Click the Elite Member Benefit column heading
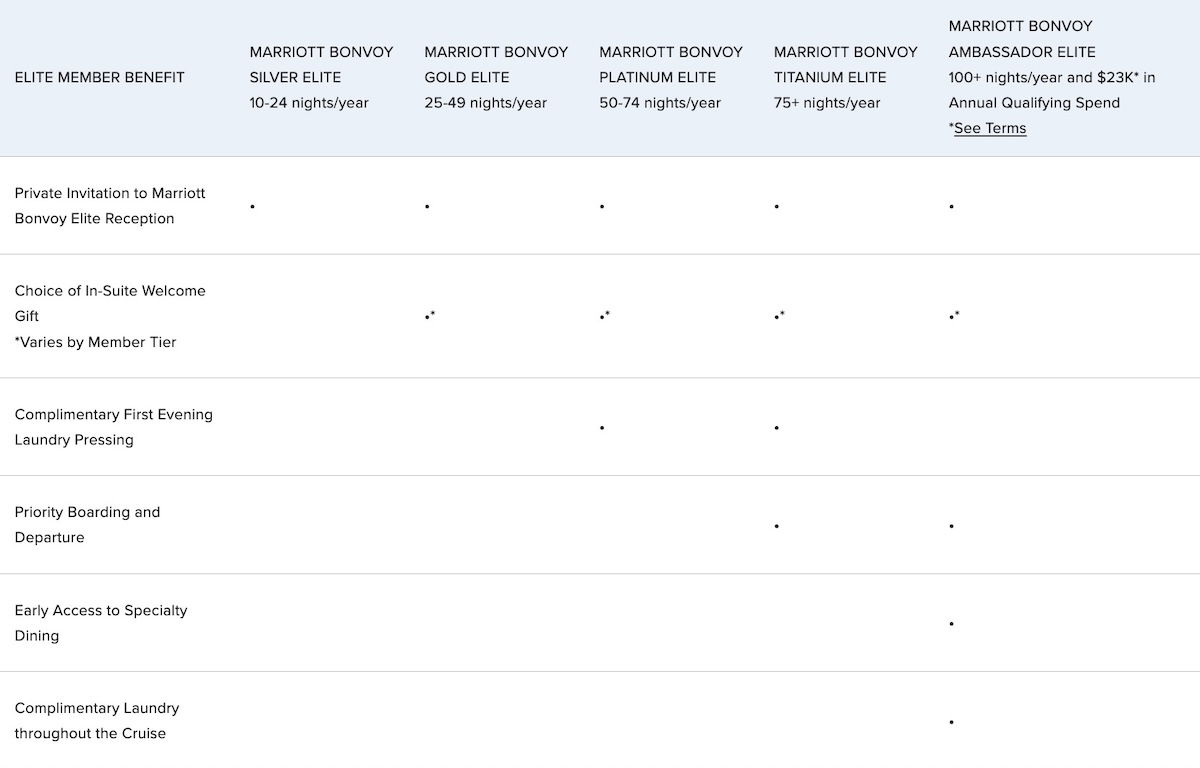Viewport: 1200px width, 768px height. tap(100, 77)
